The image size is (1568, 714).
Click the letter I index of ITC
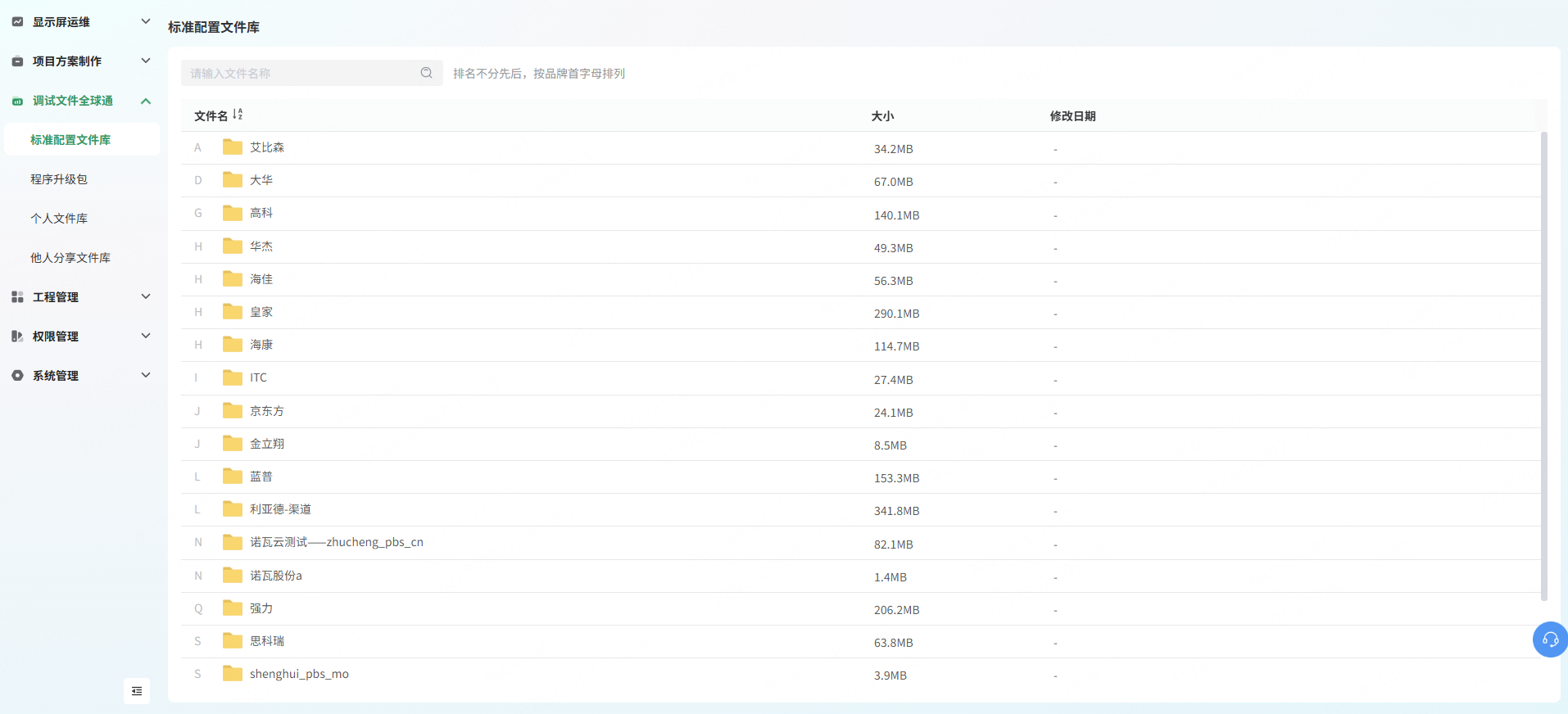pos(196,377)
